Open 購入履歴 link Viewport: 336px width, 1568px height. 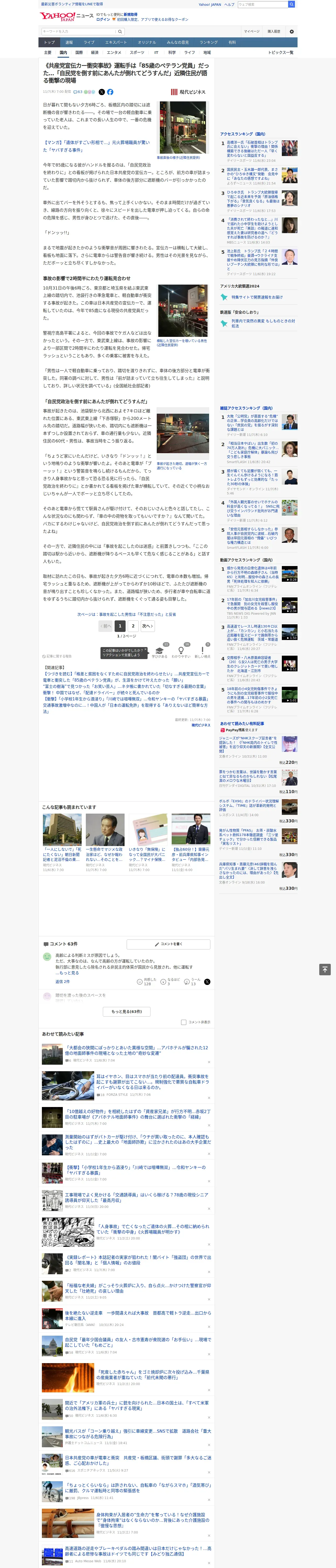click(x=274, y=31)
